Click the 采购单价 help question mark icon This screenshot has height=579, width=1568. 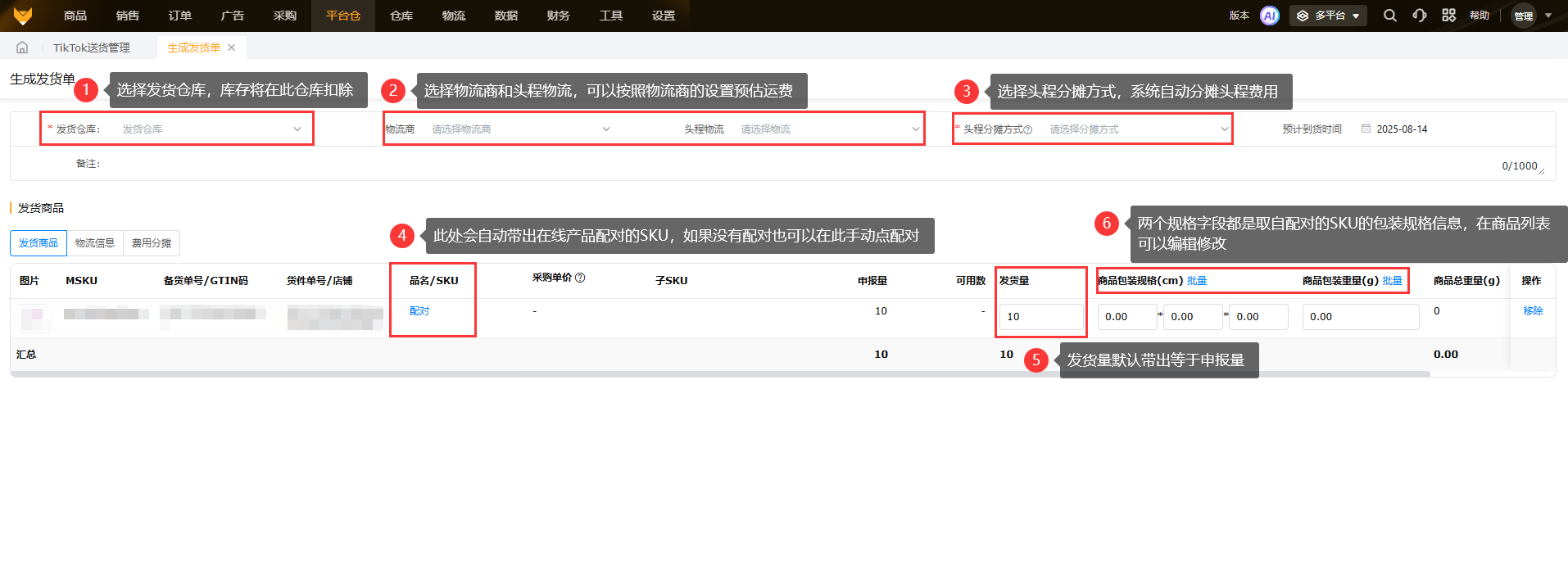pyautogui.click(x=580, y=278)
